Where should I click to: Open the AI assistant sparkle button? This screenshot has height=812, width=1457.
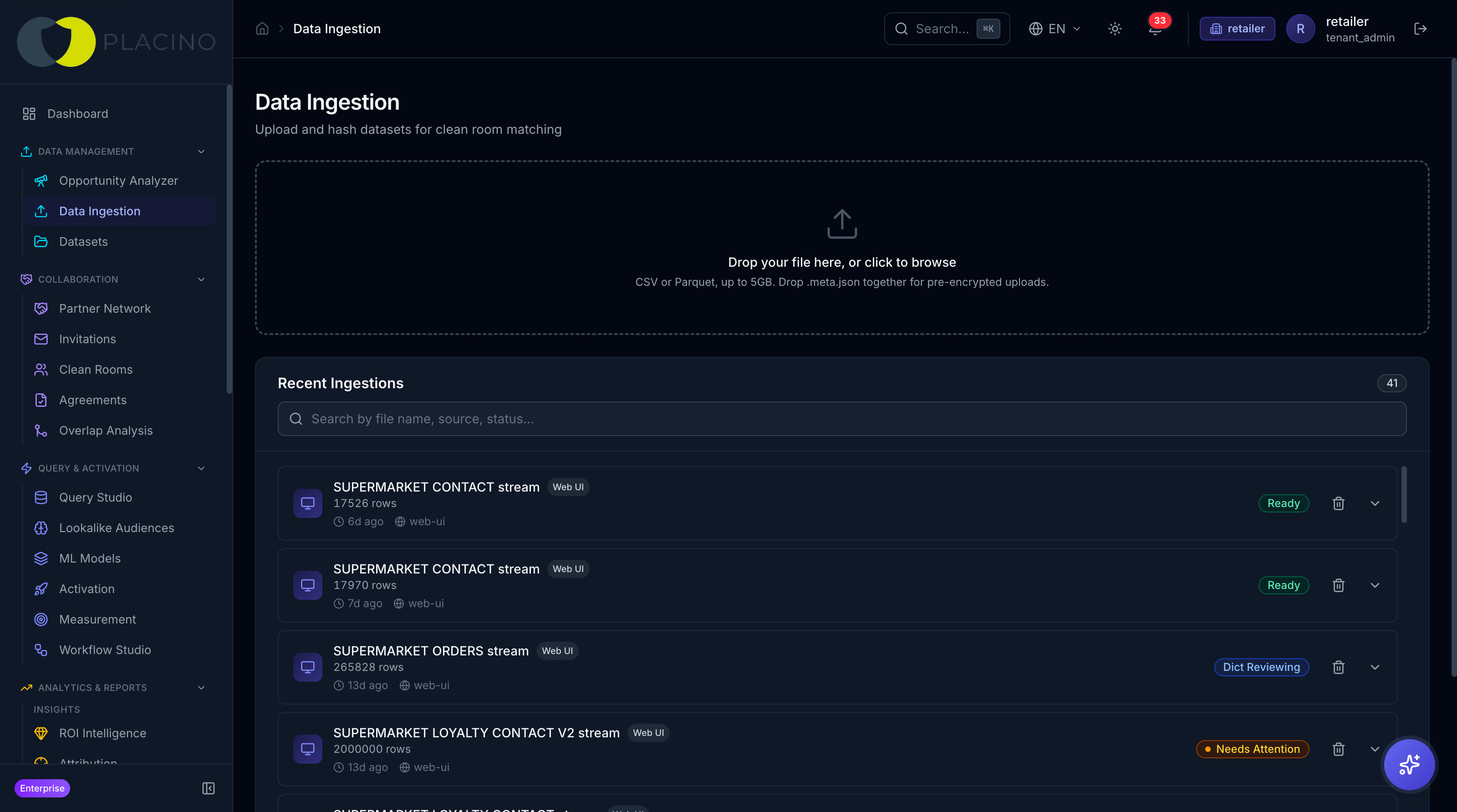1408,765
